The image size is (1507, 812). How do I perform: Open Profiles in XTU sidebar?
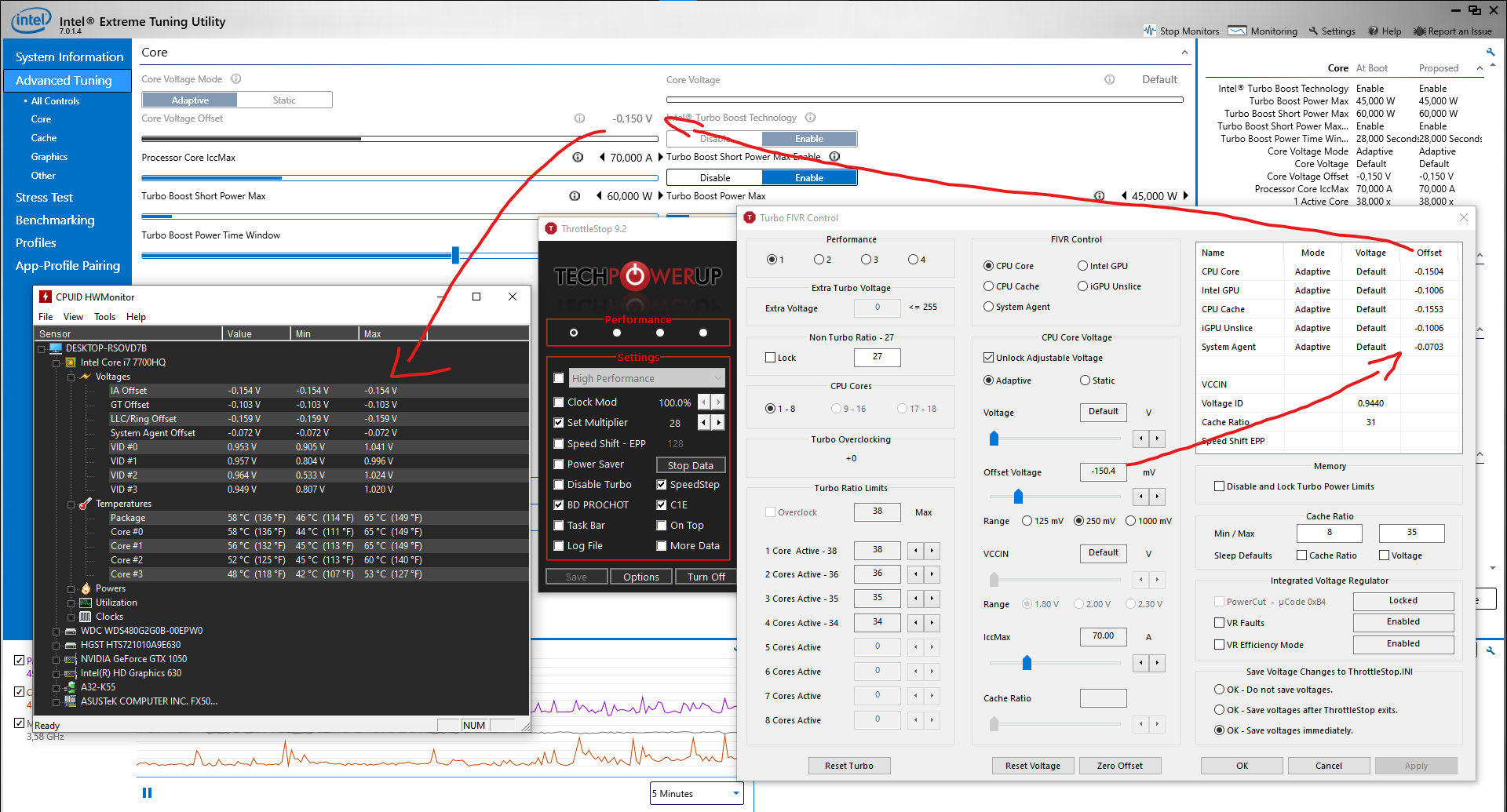pos(36,243)
